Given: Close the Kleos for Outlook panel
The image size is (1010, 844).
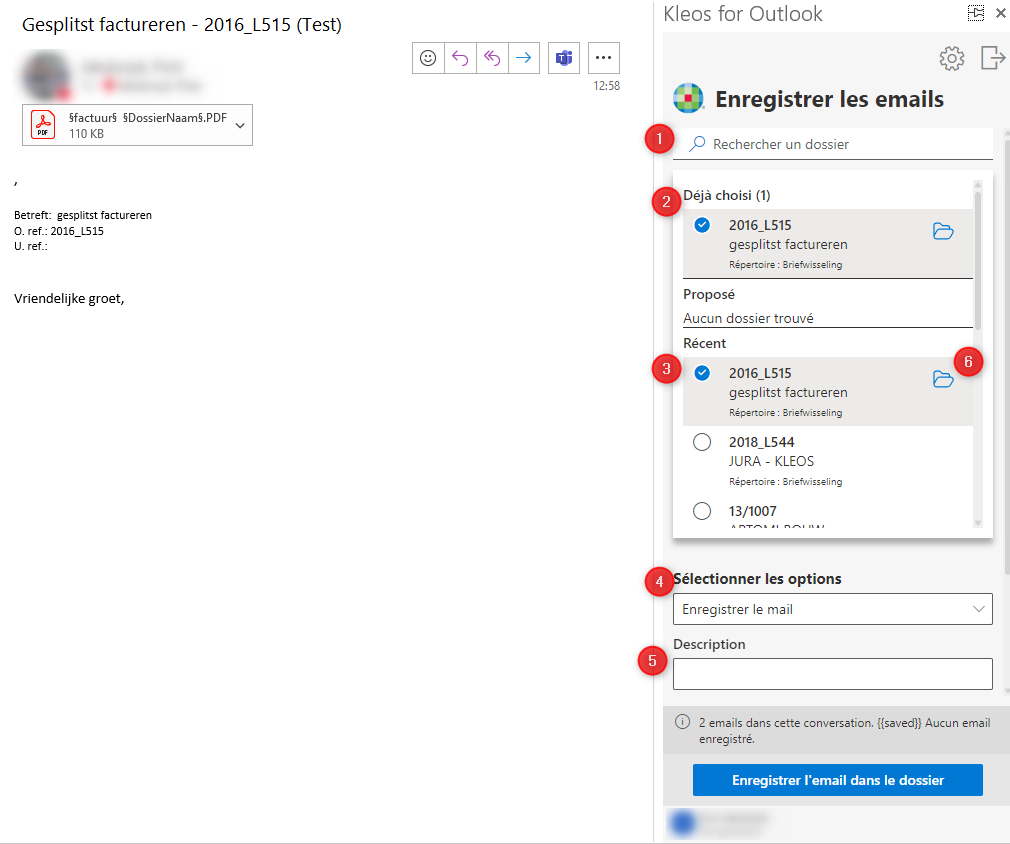Looking at the screenshot, I should click(x=1000, y=13).
